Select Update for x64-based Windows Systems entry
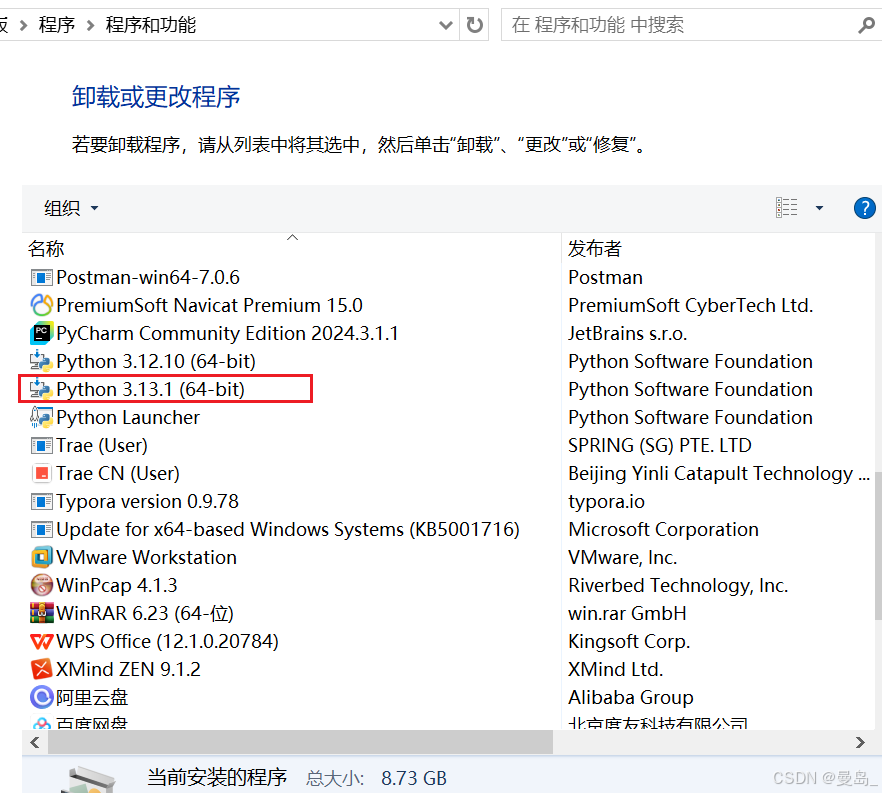This screenshot has width=882, height=793. [x=288, y=530]
